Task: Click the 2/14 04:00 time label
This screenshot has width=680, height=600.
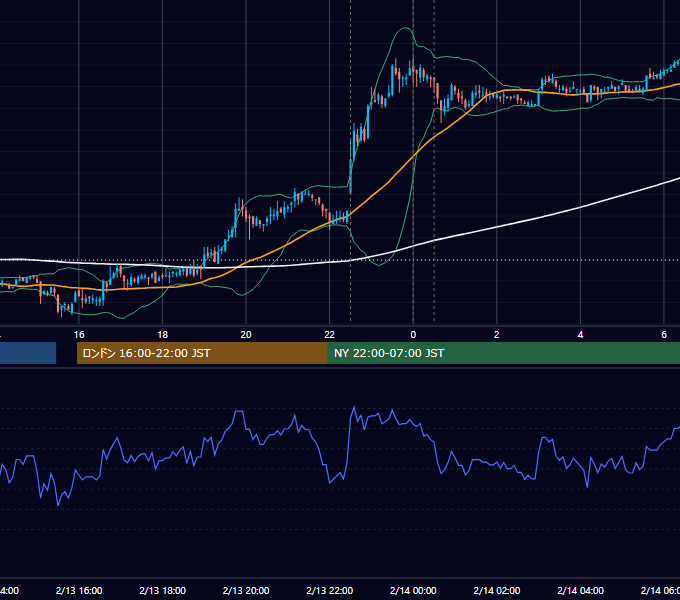Action: 580,590
